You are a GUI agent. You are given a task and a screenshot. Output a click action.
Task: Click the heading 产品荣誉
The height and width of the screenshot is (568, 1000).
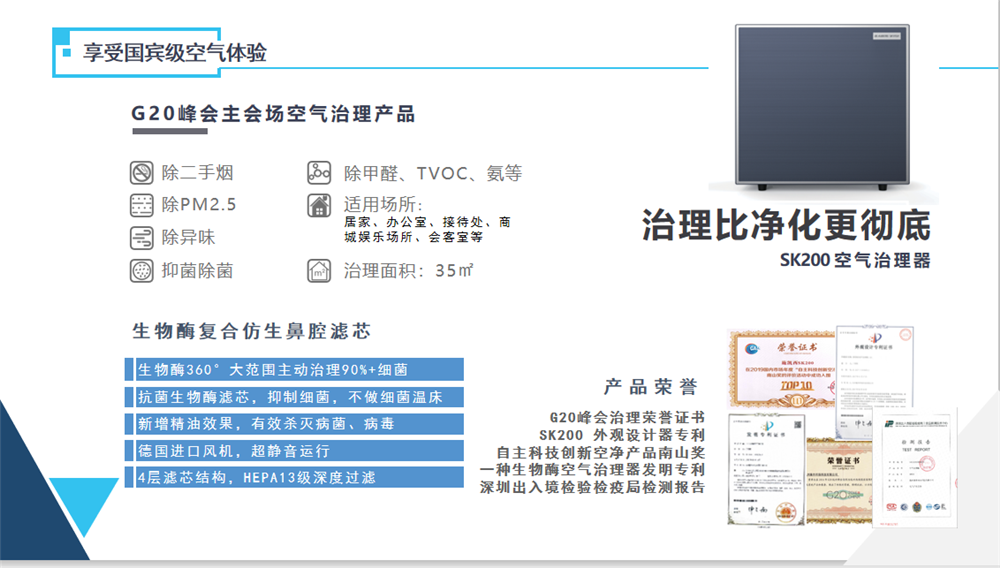coord(651,386)
